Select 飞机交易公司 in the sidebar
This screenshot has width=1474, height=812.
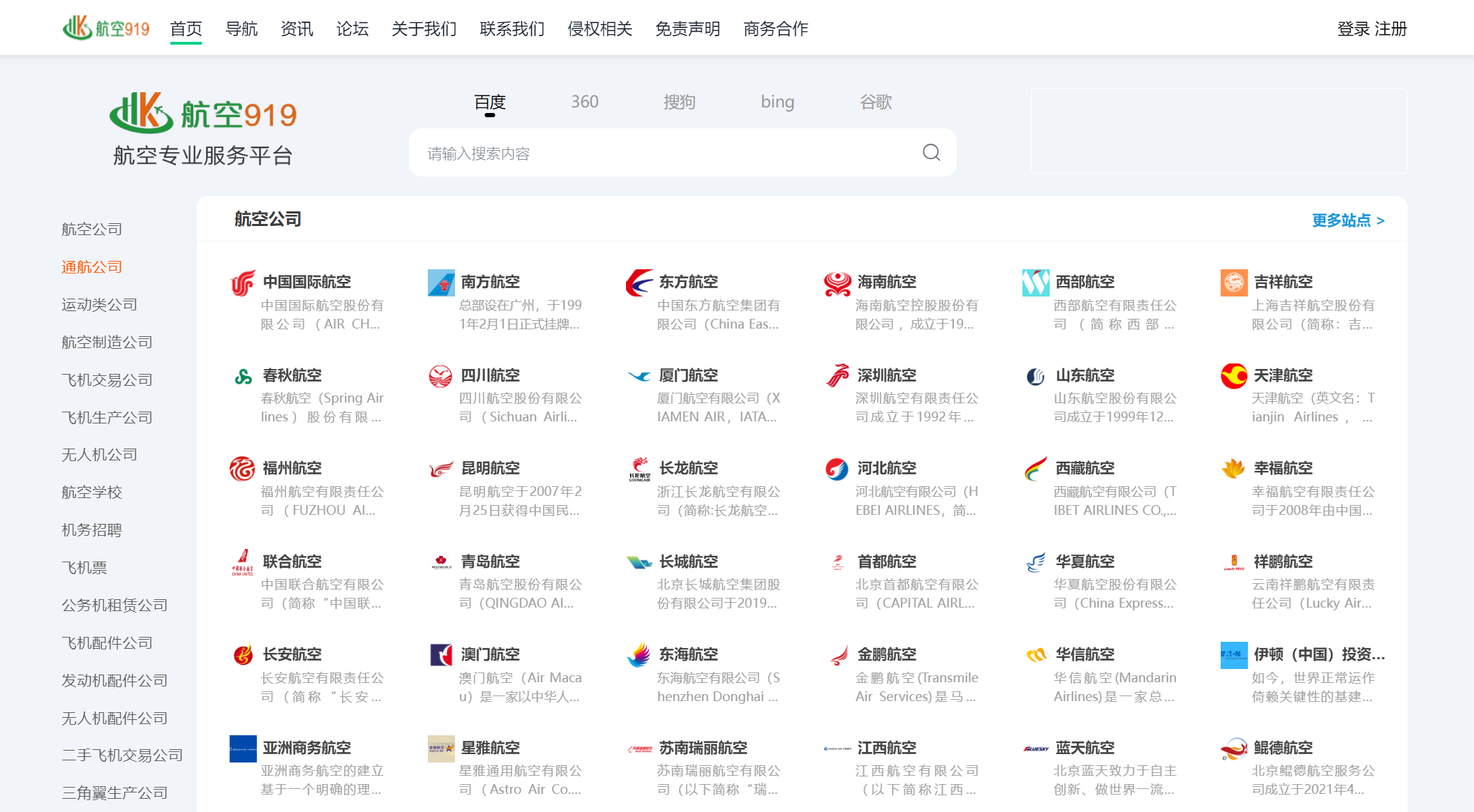107,380
